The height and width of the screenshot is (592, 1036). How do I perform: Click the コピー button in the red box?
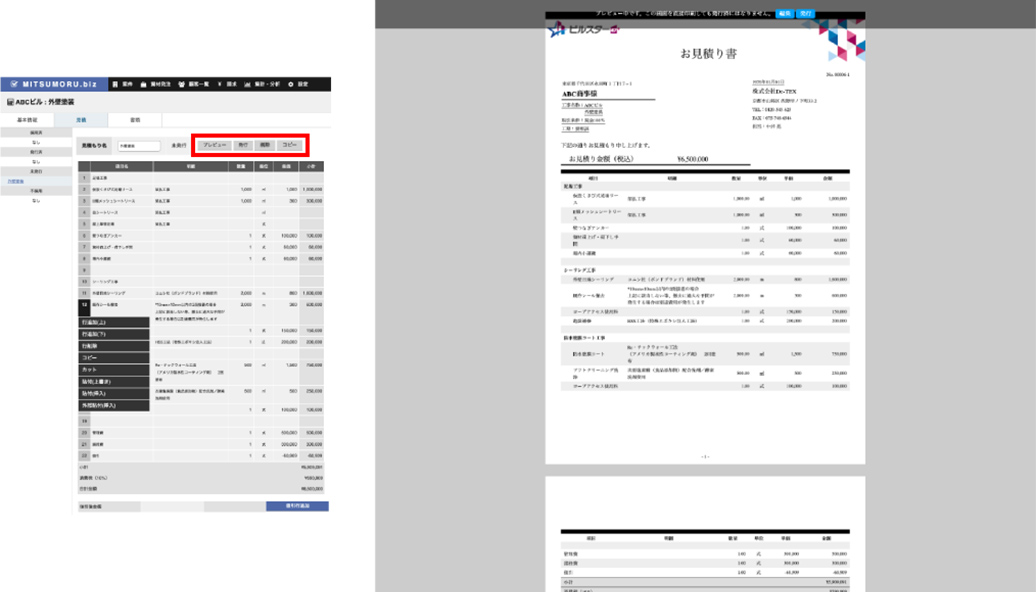[291, 145]
